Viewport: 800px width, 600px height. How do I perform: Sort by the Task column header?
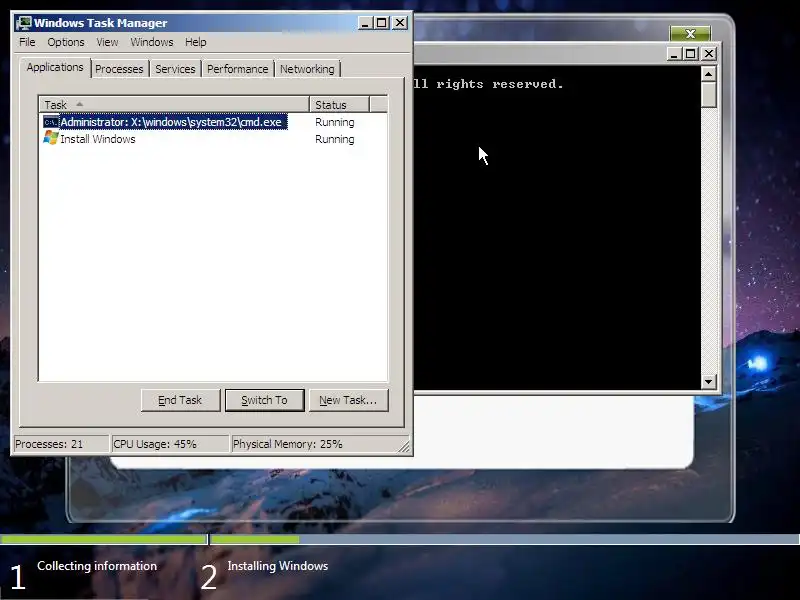174,105
